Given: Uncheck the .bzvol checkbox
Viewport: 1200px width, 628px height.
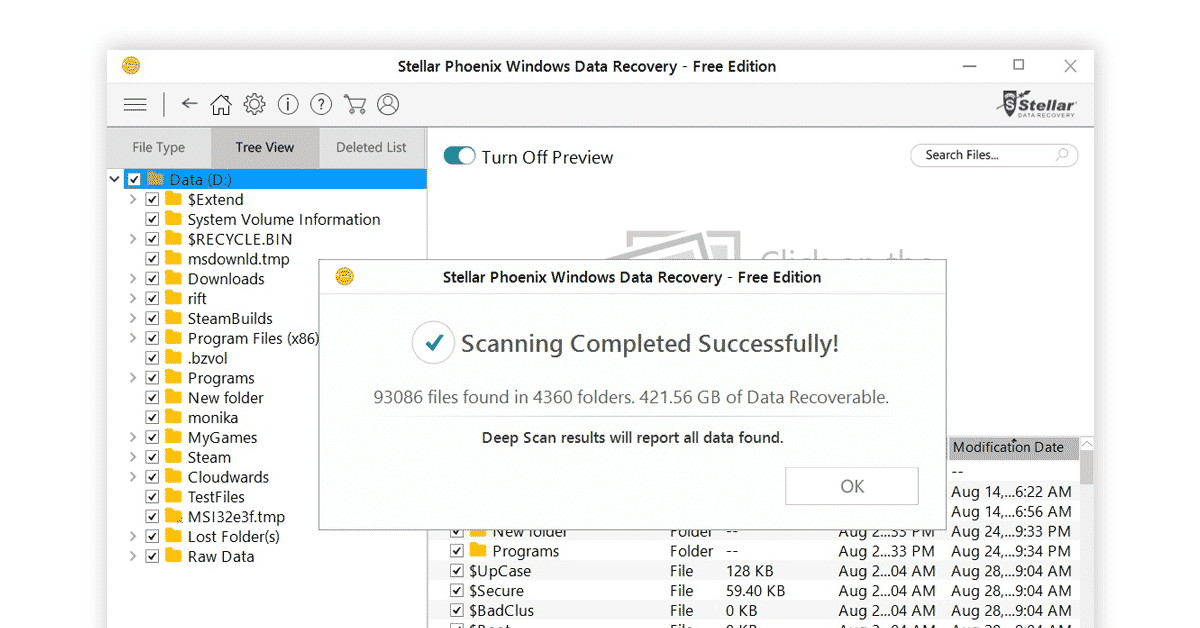Looking at the screenshot, I should [152, 358].
